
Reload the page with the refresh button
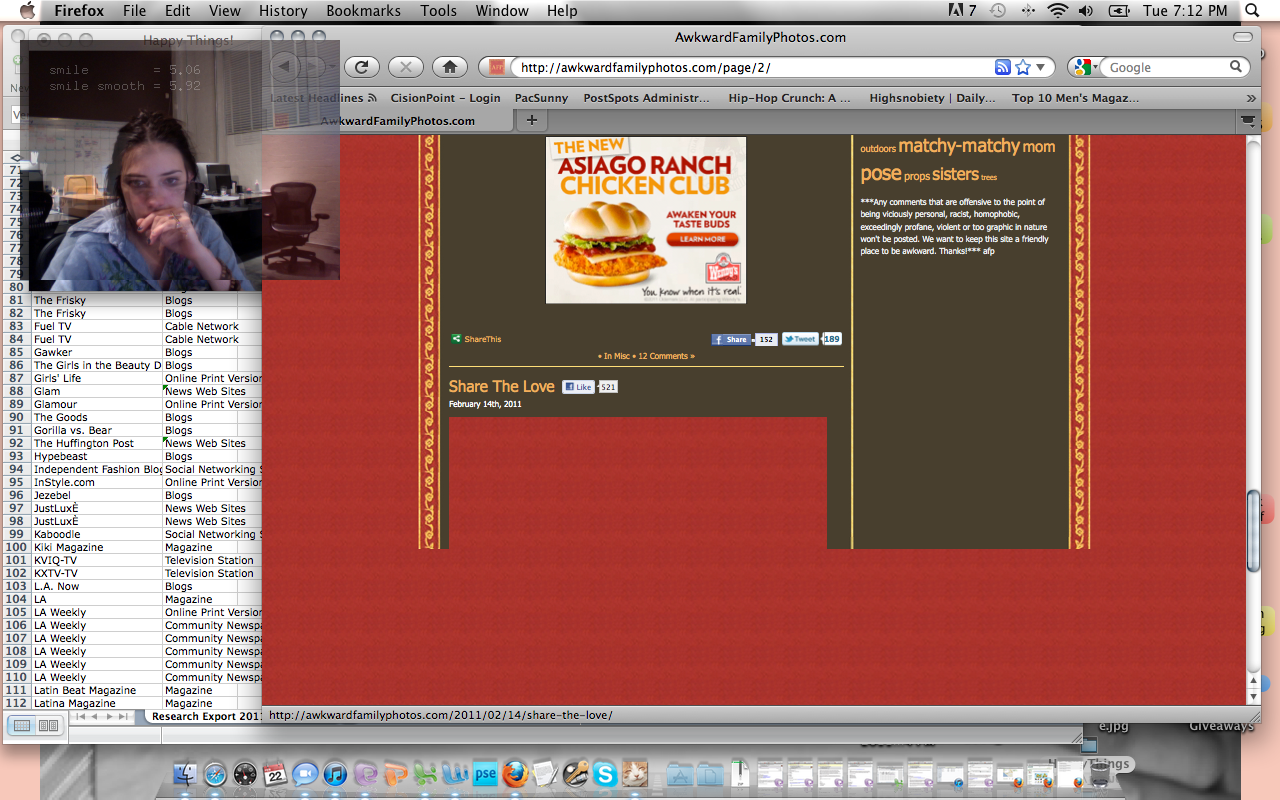(361, 67)
